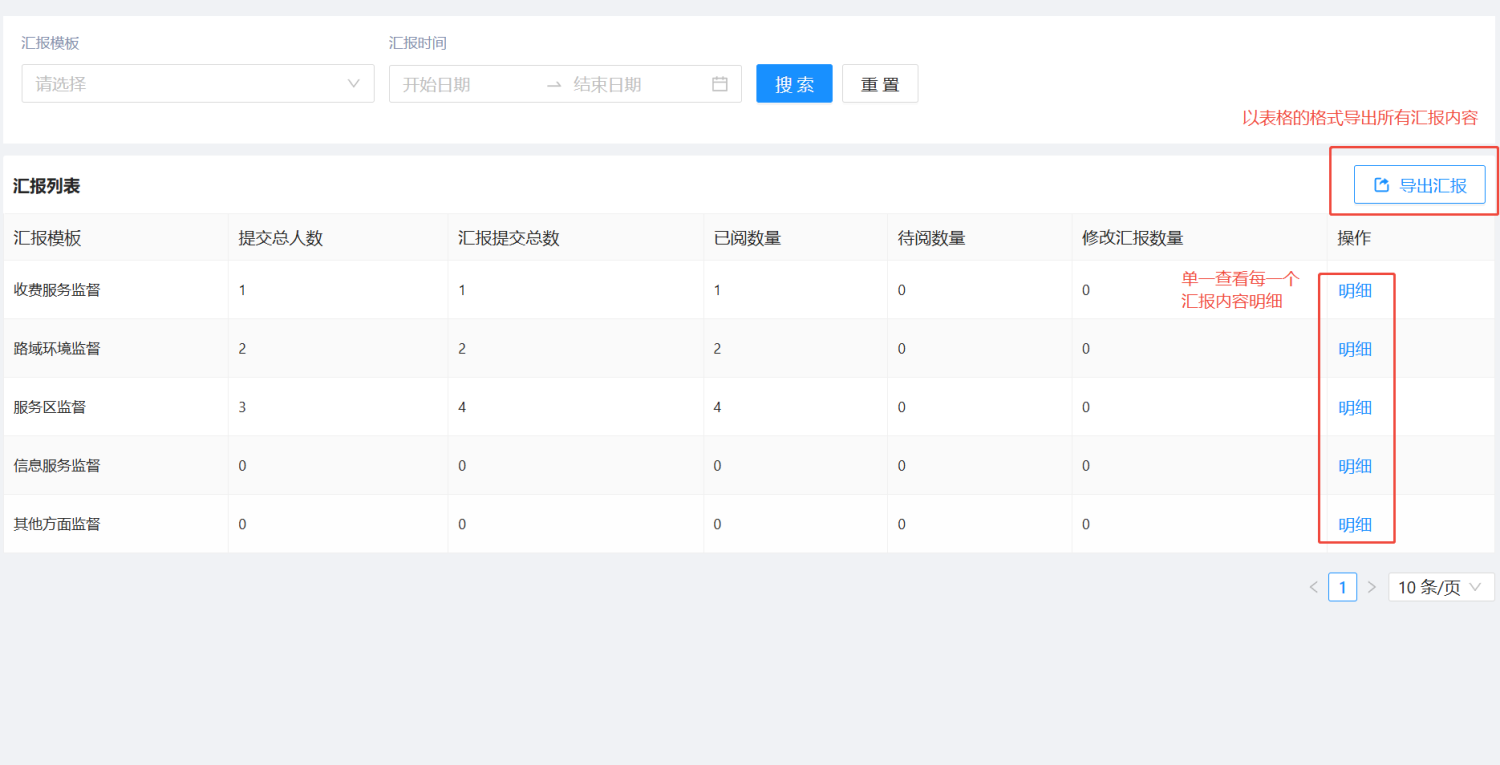Click the calendar icon in date range field
This screenshot has width=1500, height=765.
719,84
